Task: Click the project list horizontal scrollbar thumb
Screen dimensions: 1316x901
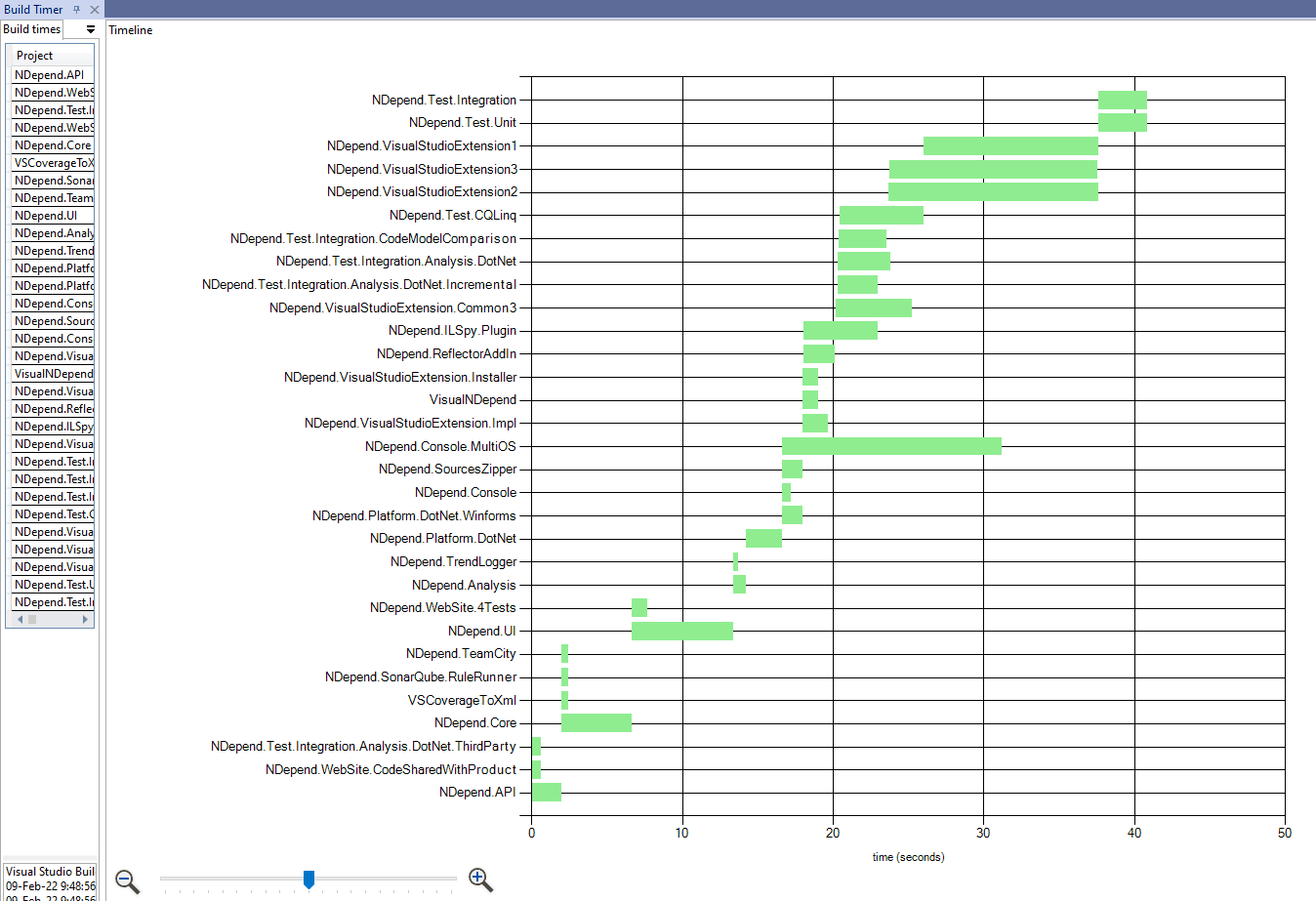Action: [32, 619]
